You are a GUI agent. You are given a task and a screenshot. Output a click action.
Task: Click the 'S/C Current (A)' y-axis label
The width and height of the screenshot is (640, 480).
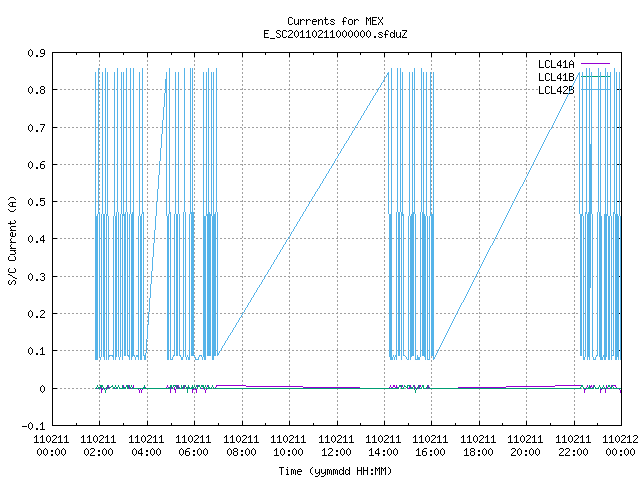(x=12, y=240)
